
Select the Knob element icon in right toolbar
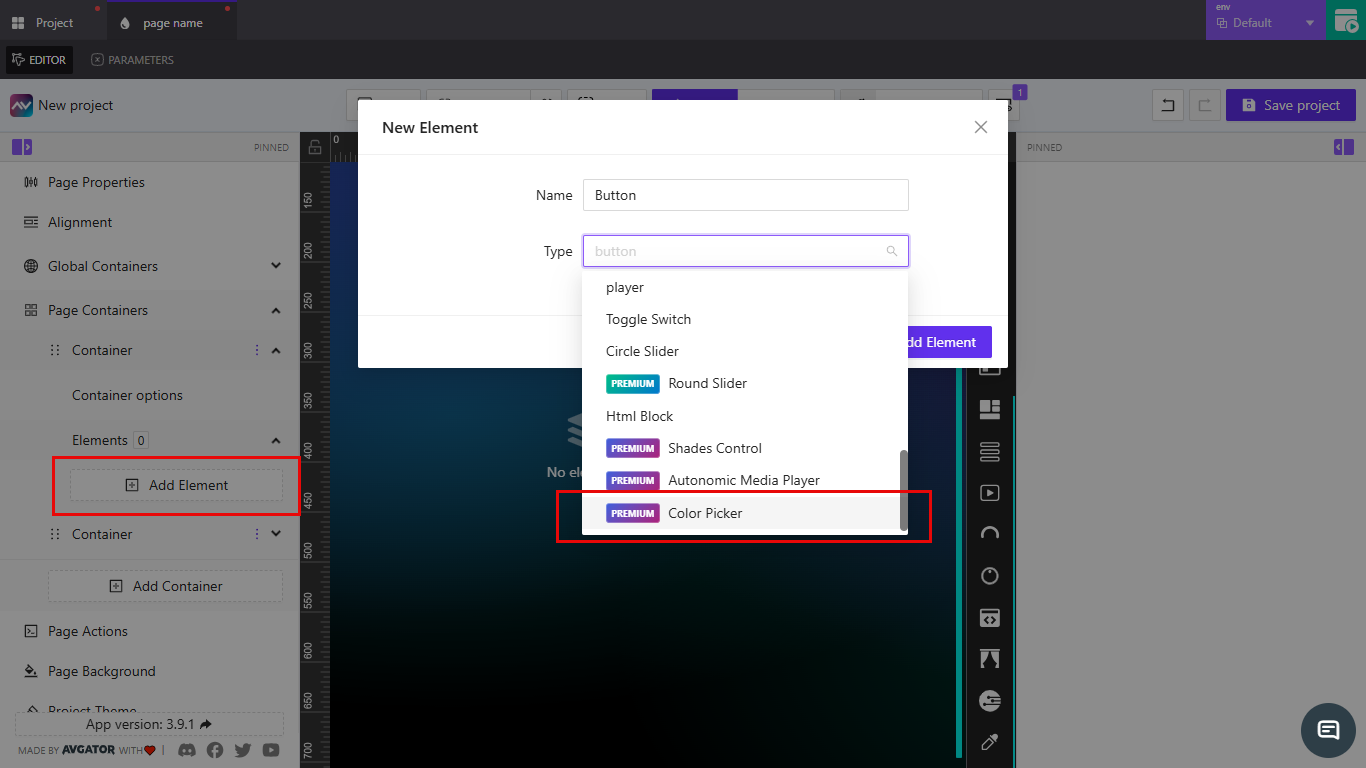989,575
